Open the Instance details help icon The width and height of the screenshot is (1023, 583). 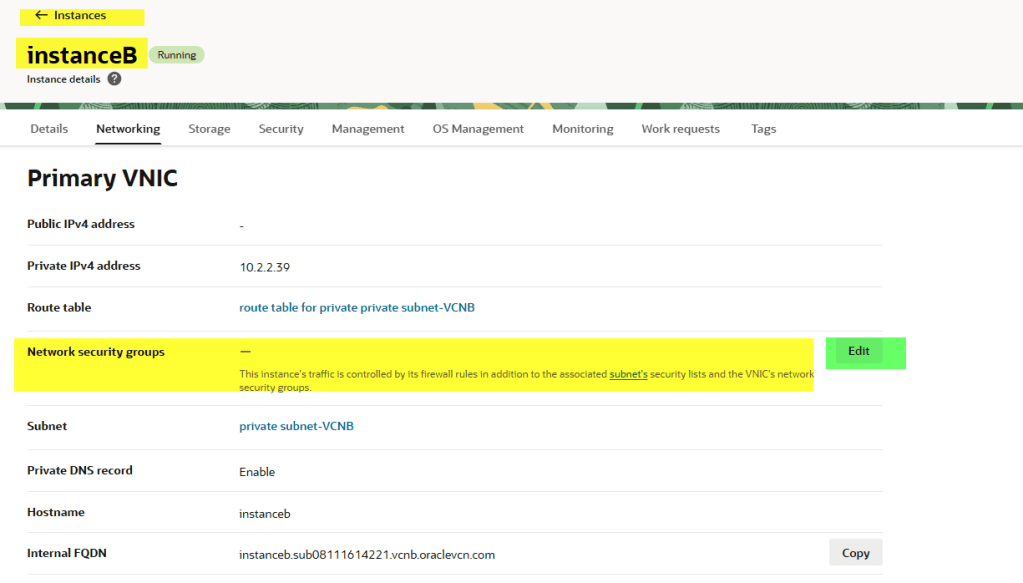tap(114, 79)
